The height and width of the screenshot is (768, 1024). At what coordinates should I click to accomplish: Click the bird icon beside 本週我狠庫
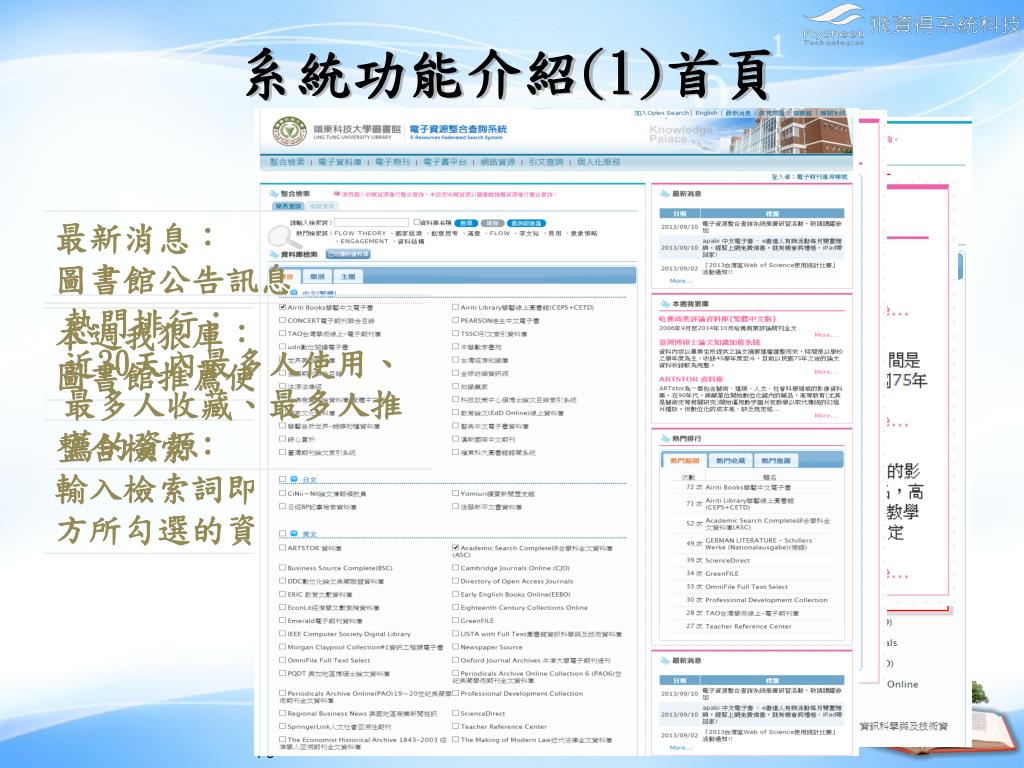665,304
